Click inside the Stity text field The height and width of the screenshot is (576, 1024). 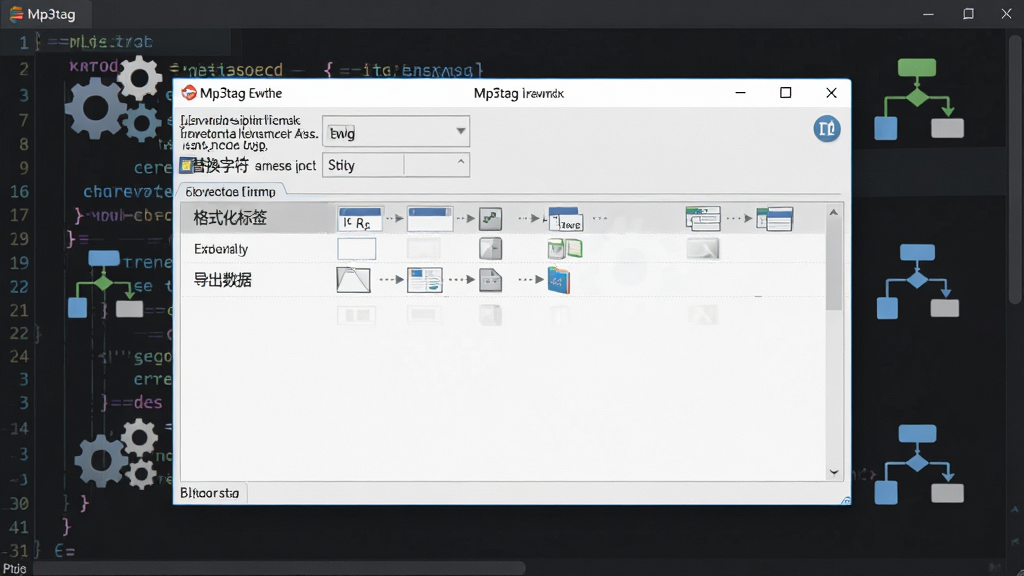click(x=364, y=165)
